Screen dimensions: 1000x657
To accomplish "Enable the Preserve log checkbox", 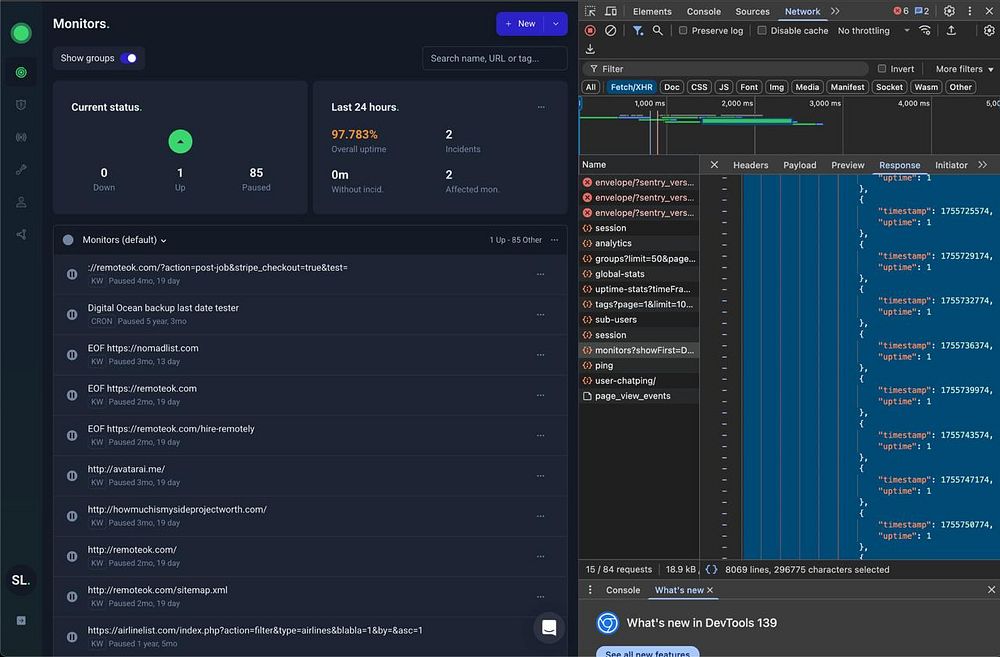I will coord(683,31).
